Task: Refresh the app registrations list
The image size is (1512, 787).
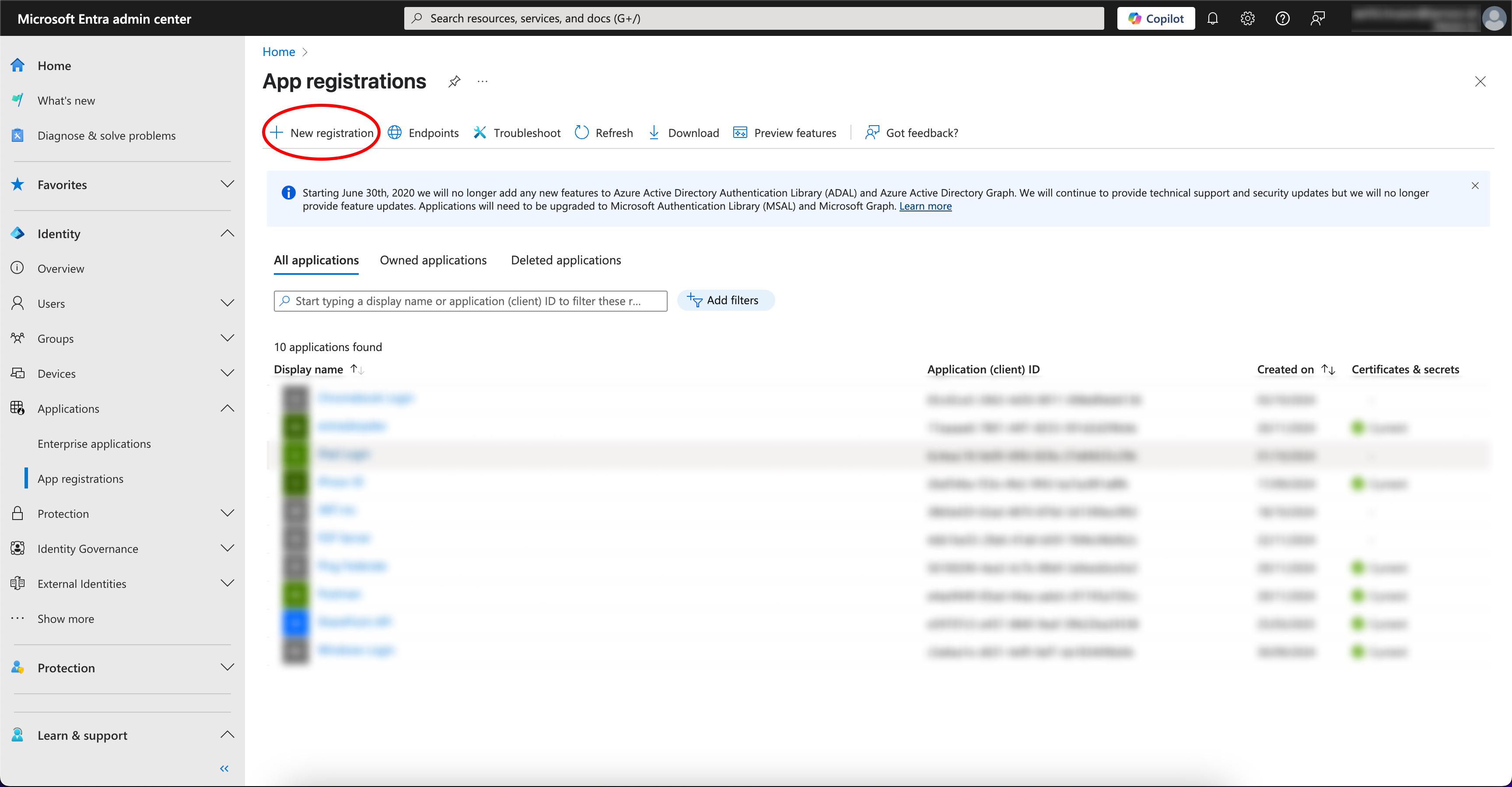Action: pyautogui.click(x=604, y=133)
